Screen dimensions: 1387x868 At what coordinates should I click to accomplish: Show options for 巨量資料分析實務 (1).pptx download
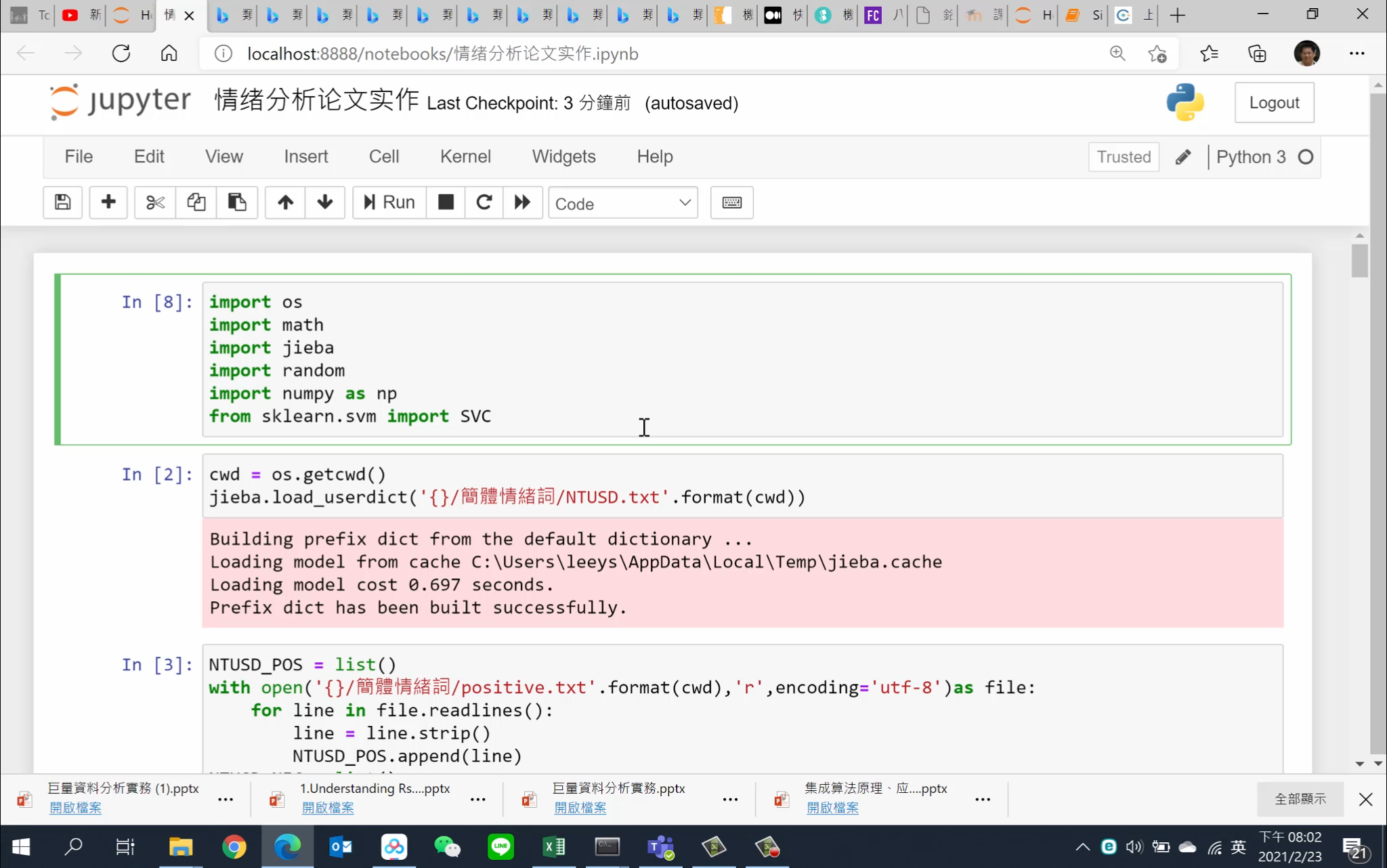pos(226,799)
